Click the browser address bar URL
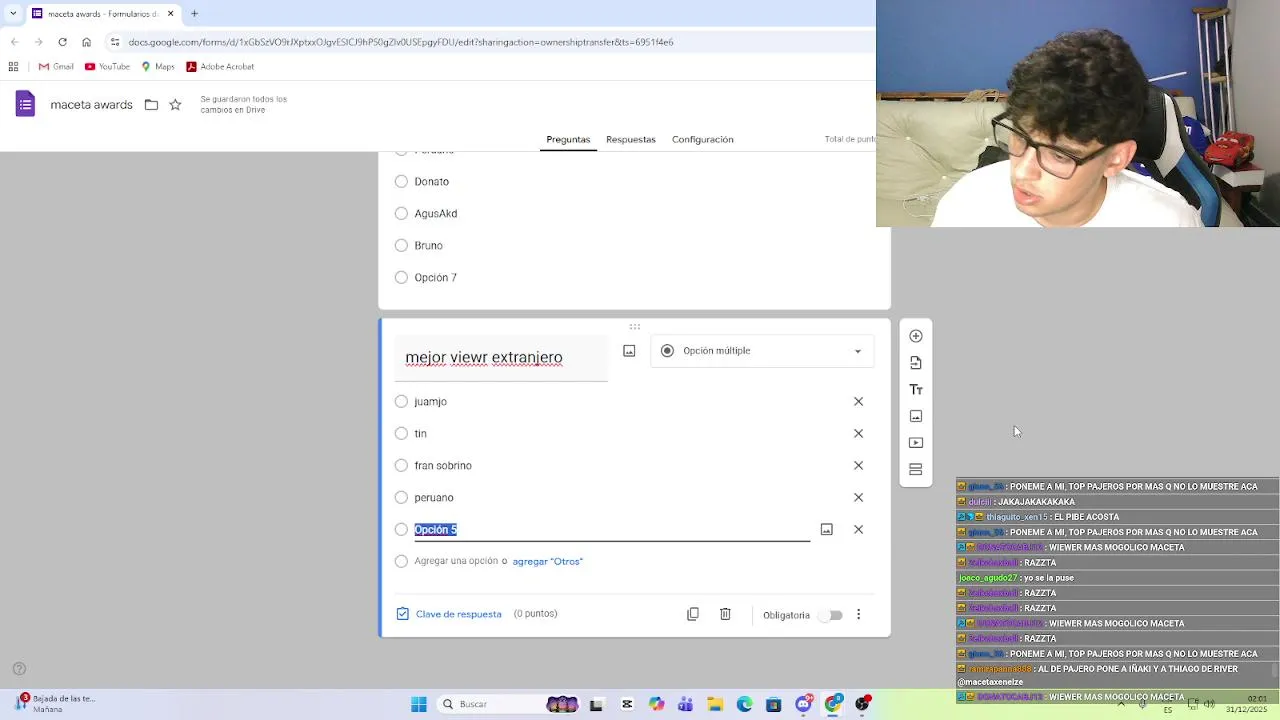 [401, 42]
